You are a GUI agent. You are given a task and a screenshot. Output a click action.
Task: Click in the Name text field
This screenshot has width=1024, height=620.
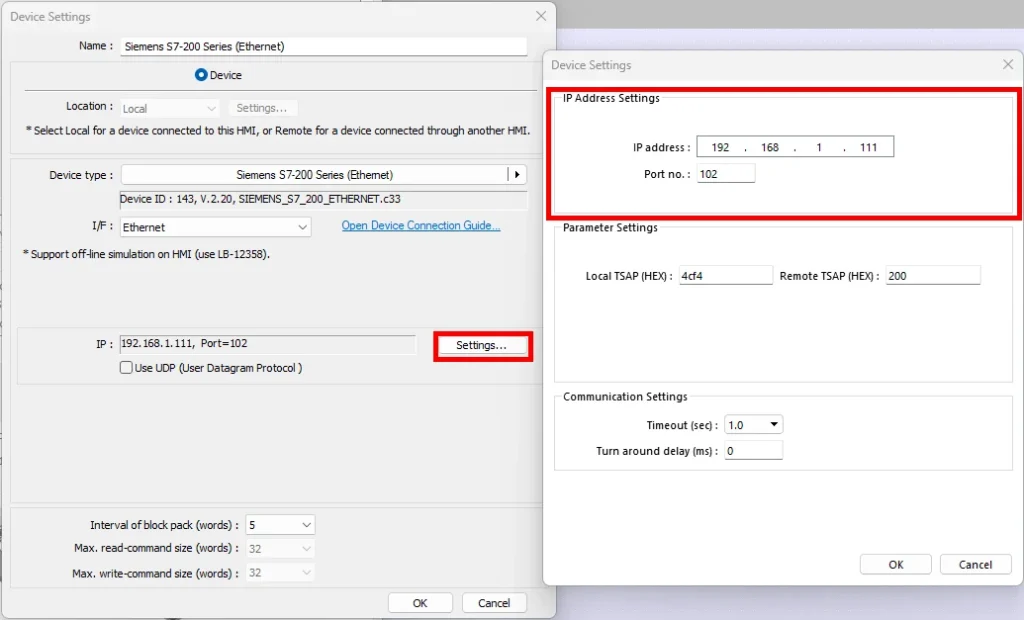[322, 46]
